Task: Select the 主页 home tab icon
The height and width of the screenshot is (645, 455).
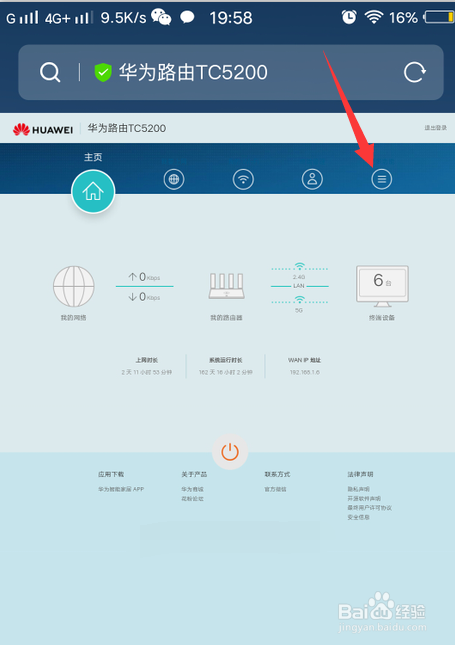Action: point(93,191)
